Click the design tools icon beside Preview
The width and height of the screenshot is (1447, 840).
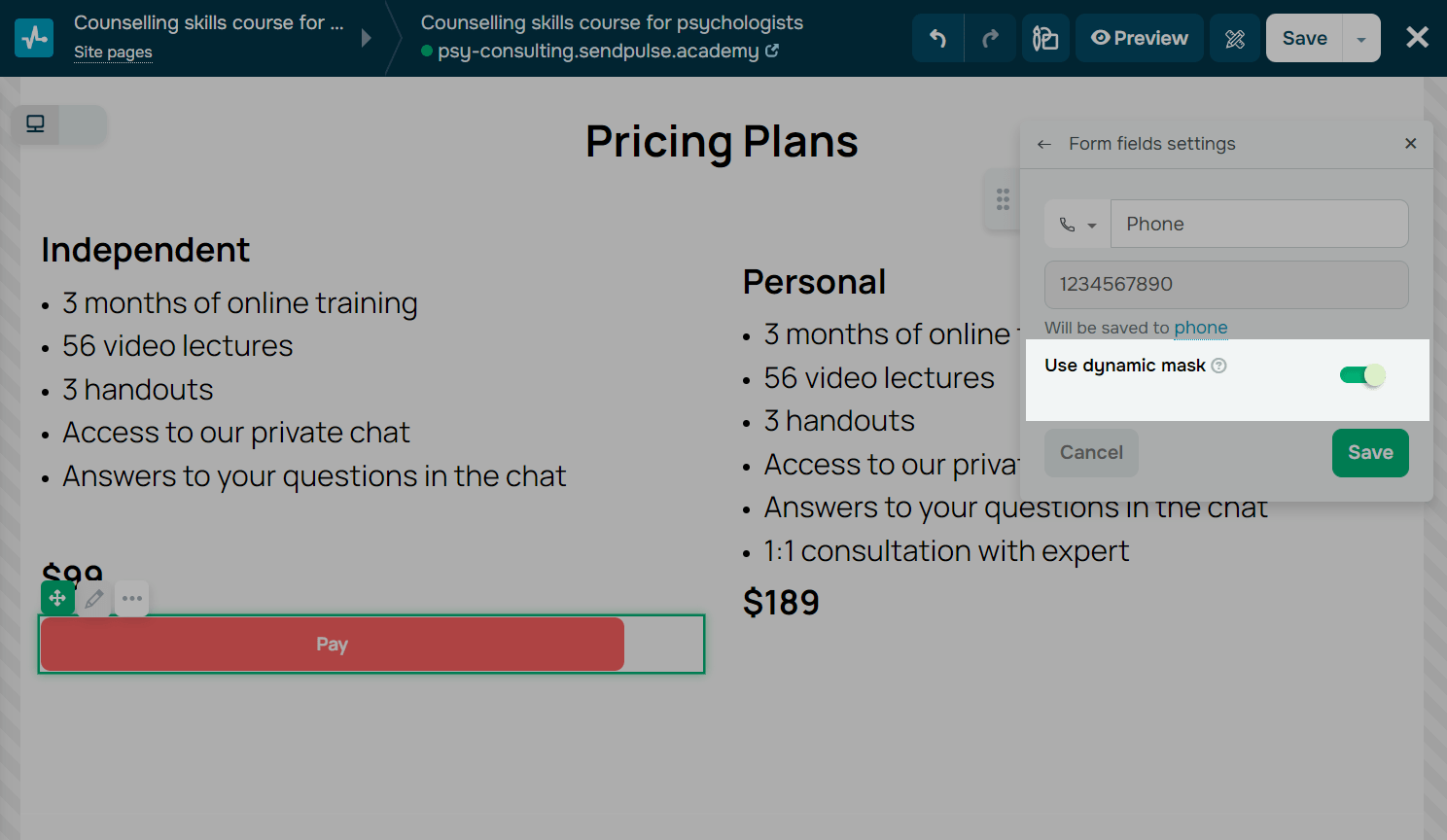(1235, 39)
